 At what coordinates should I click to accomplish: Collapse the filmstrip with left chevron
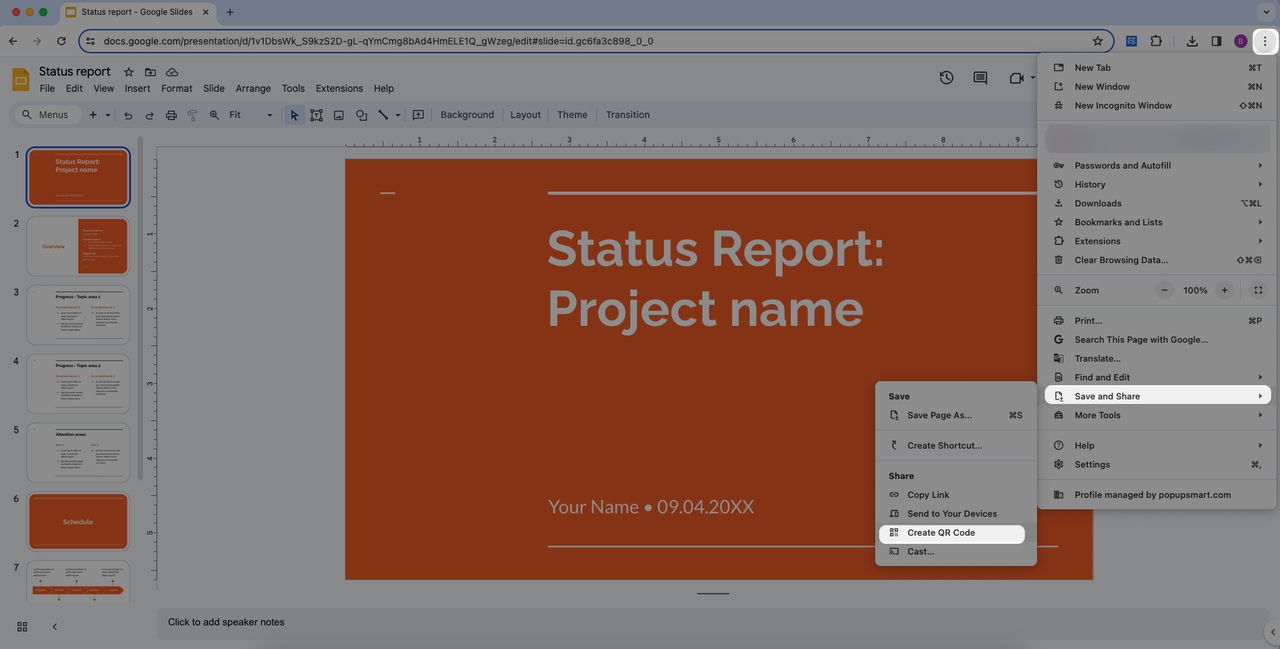pyautogui.click(x=54, y=627)
